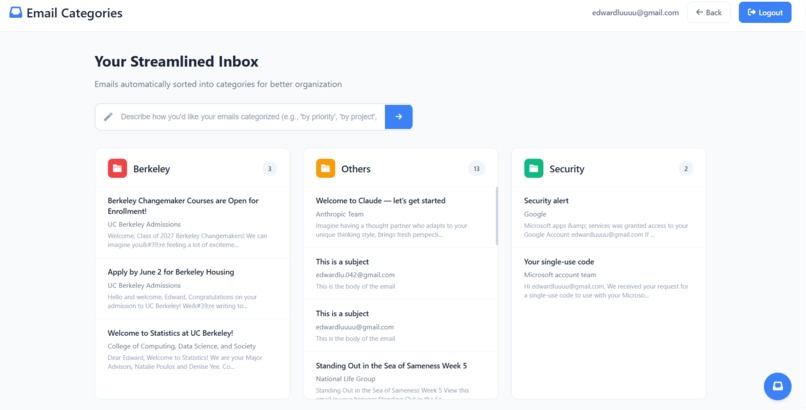Click the Back button
806x410 pixels.
tap(708, 12)
